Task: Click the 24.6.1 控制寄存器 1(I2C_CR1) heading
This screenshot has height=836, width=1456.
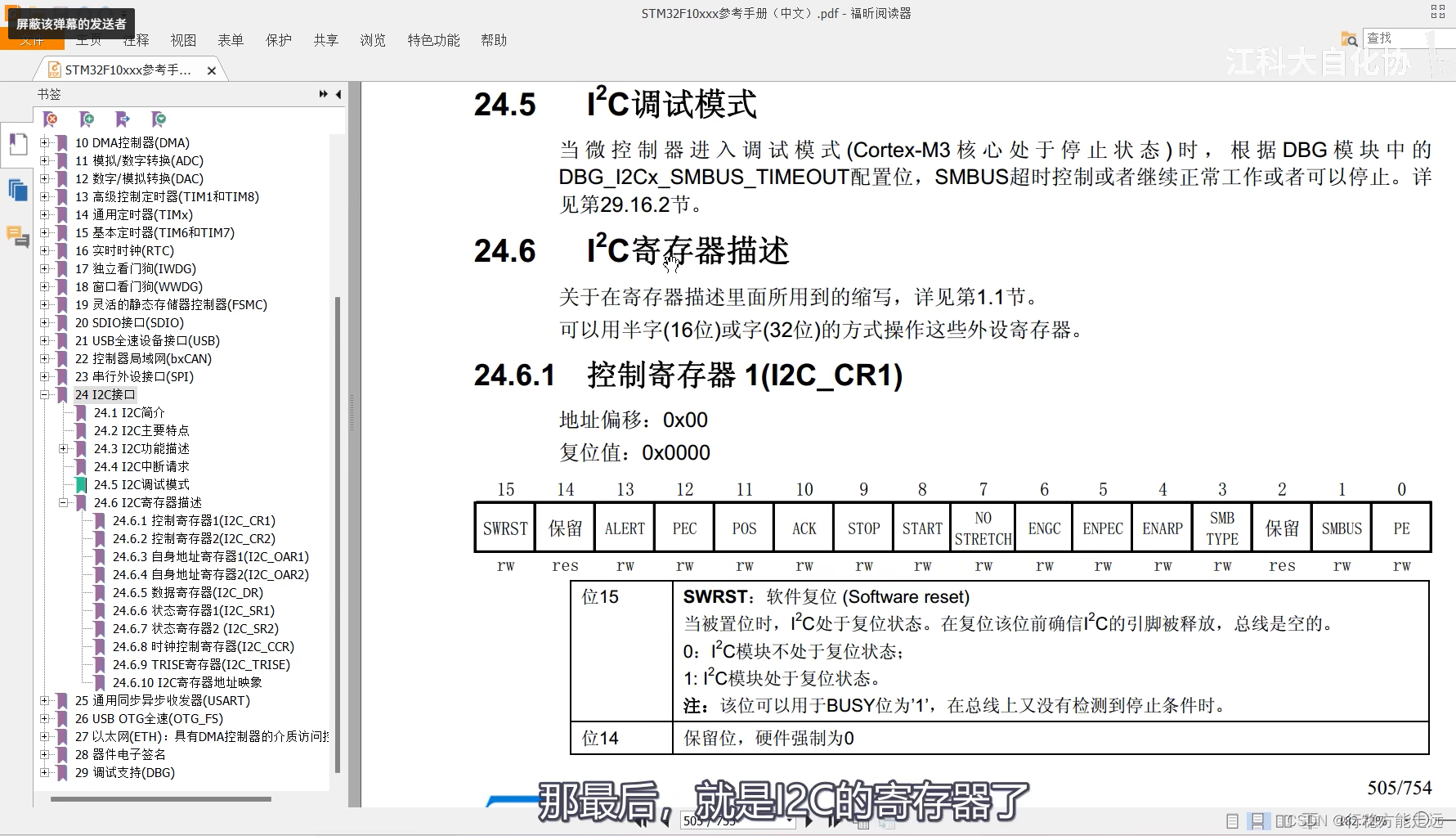Action: coord(688,375)
